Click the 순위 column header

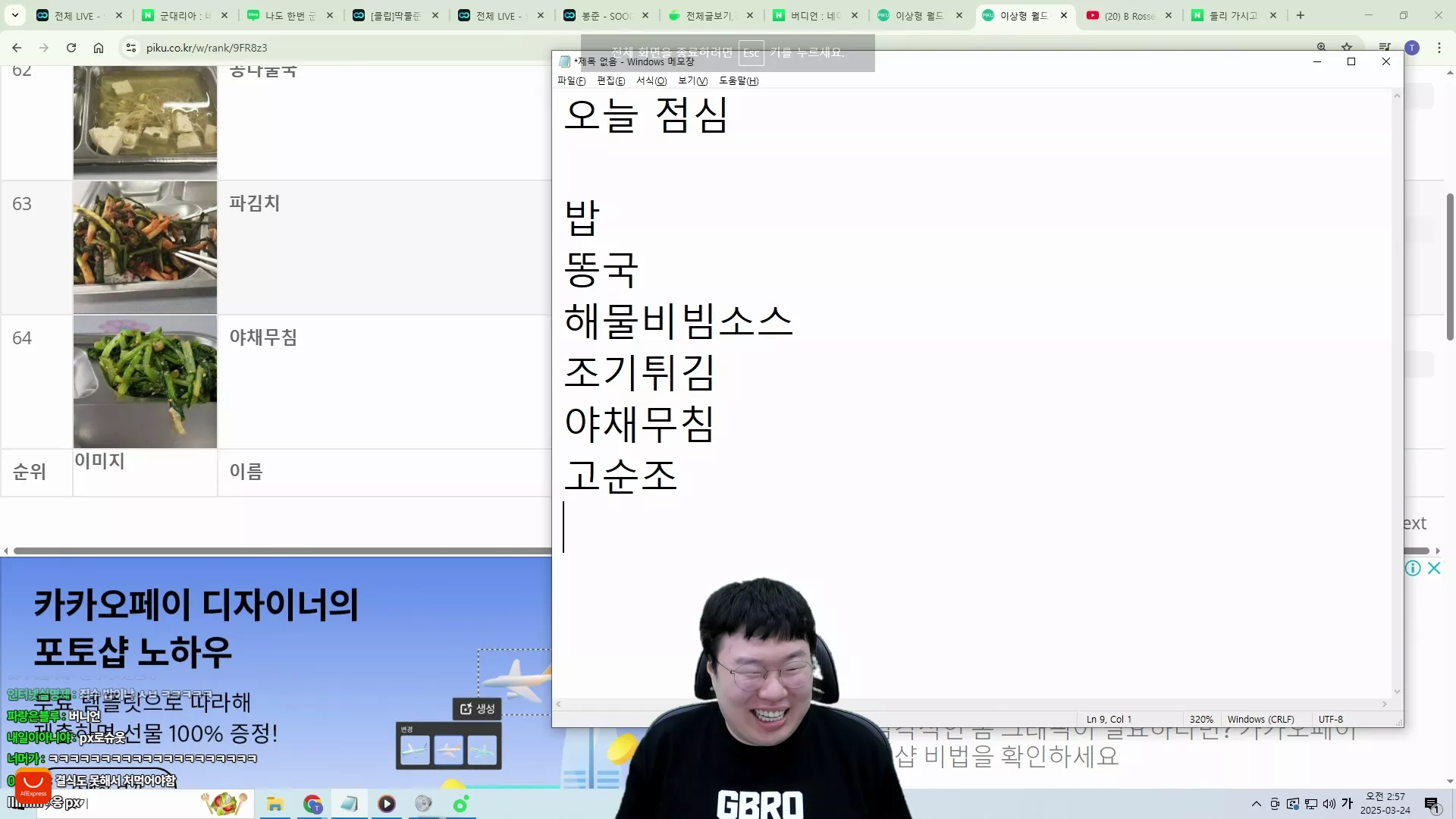tap(30, 472)
